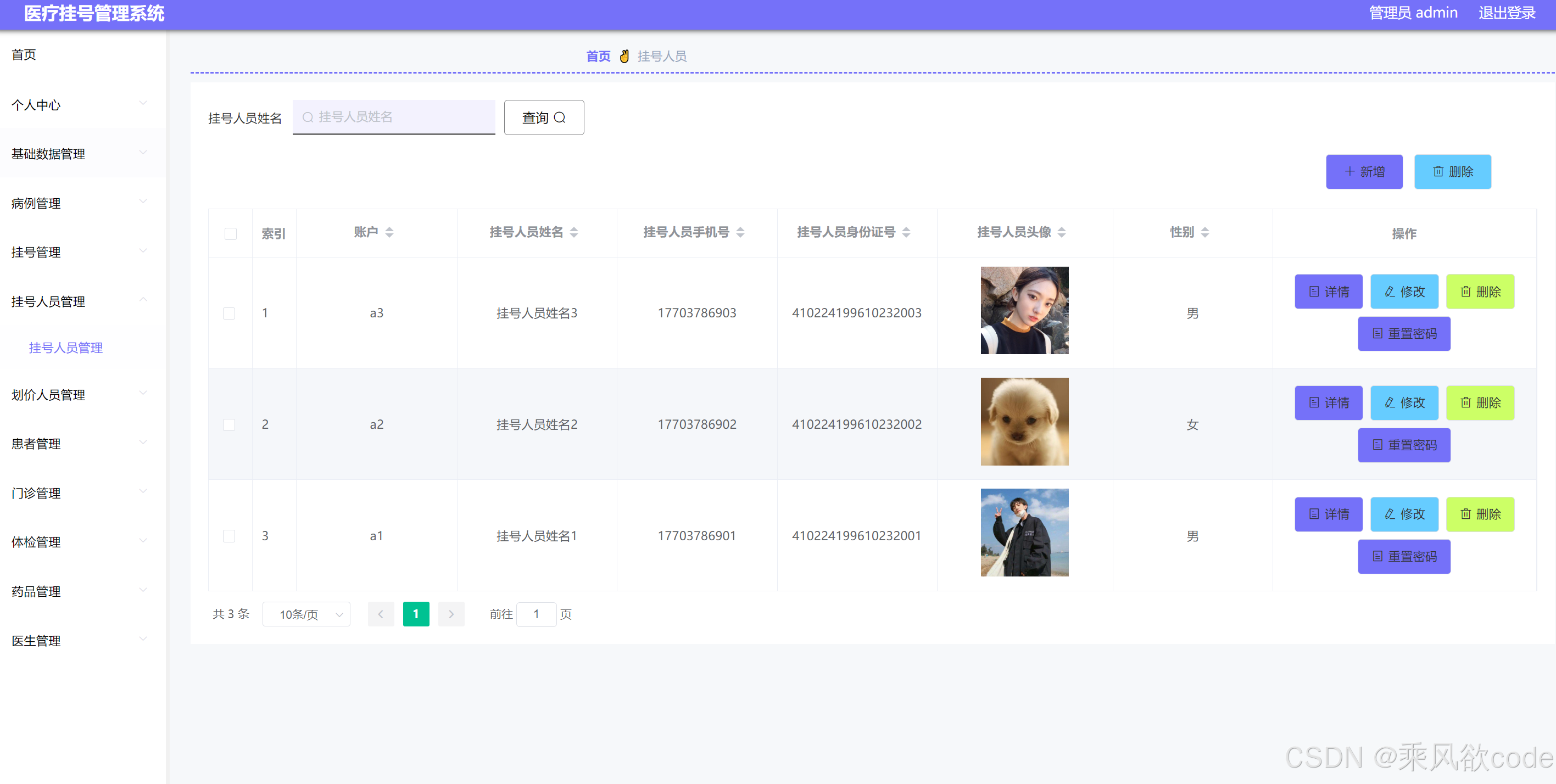This screenshot has width=1556, height=784.
Task: Select the checkbox for row a2
Action: point(229,424)
